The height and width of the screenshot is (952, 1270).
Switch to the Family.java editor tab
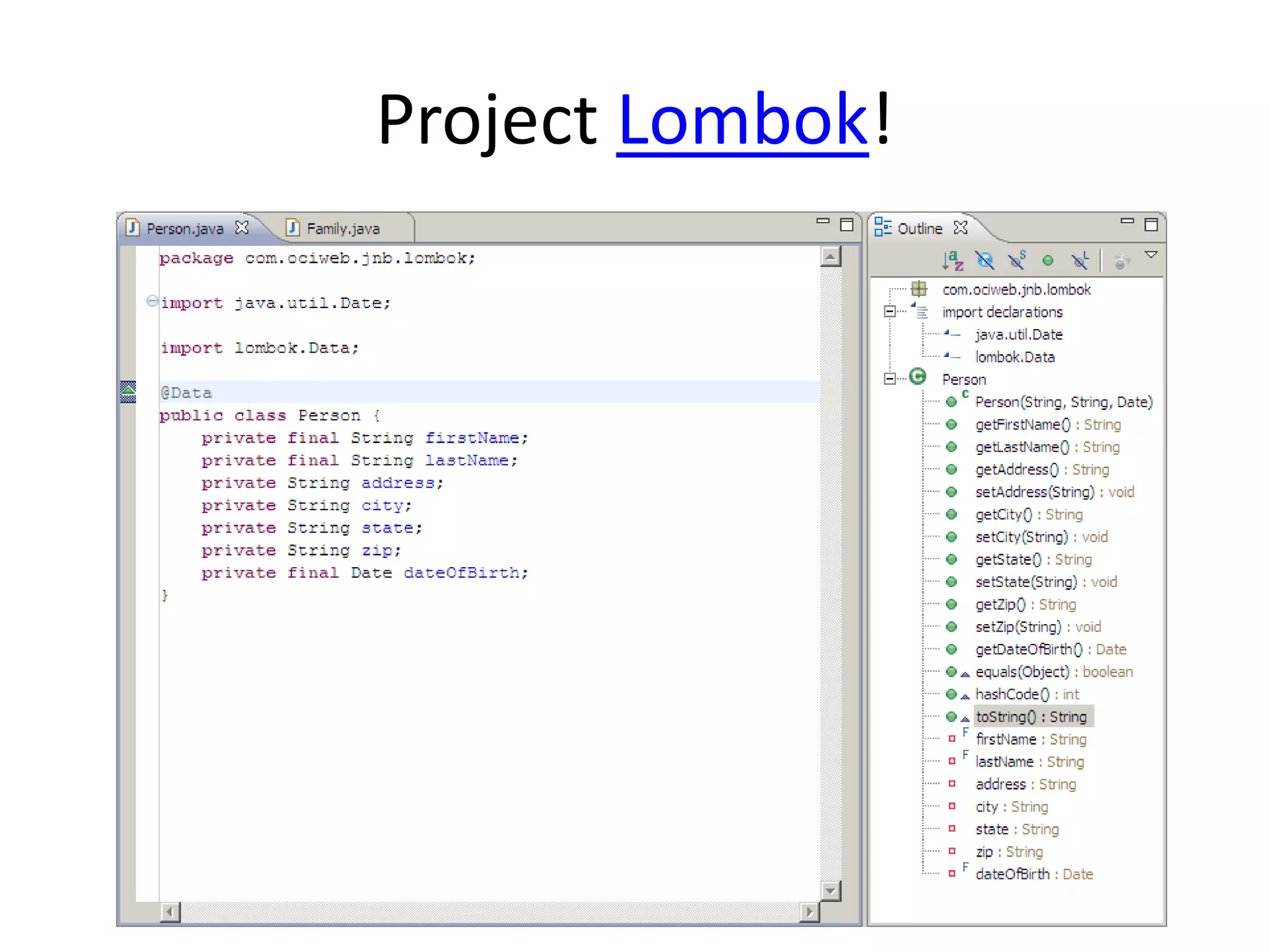click(343, 229)
